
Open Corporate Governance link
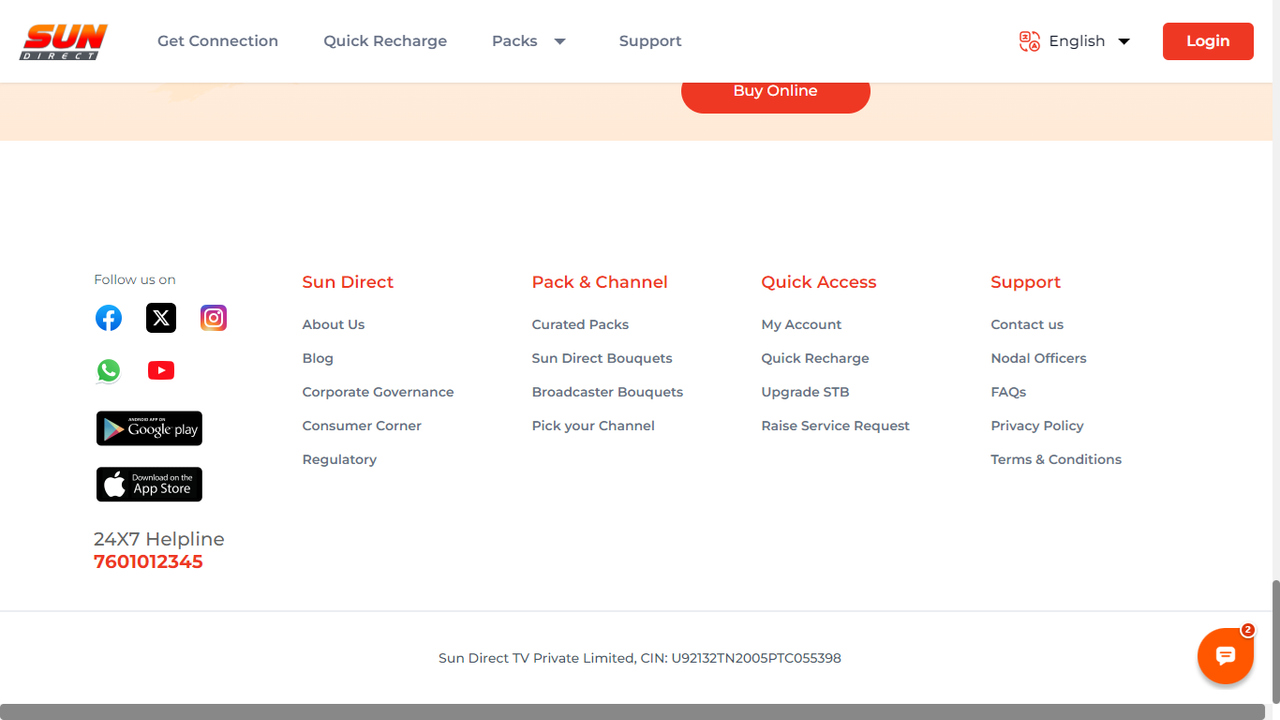[378, 392]
